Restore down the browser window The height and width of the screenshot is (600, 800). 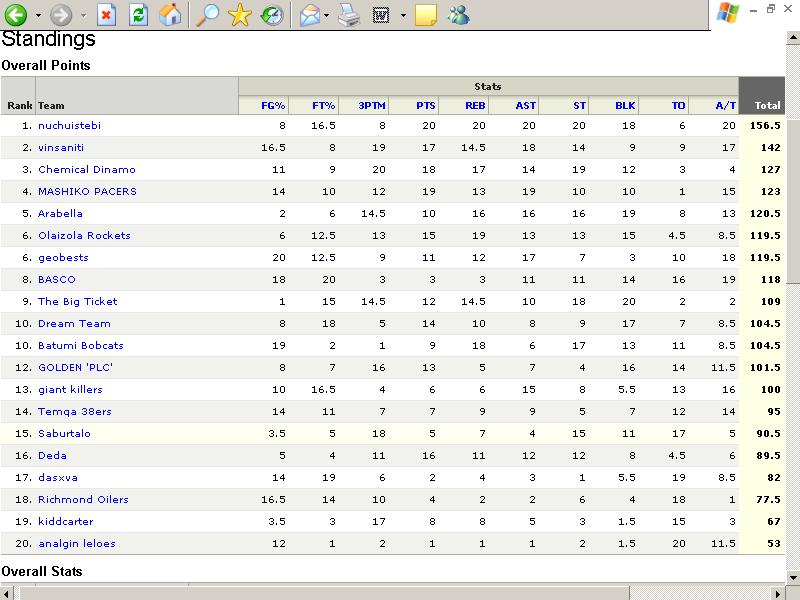point(770,9)
